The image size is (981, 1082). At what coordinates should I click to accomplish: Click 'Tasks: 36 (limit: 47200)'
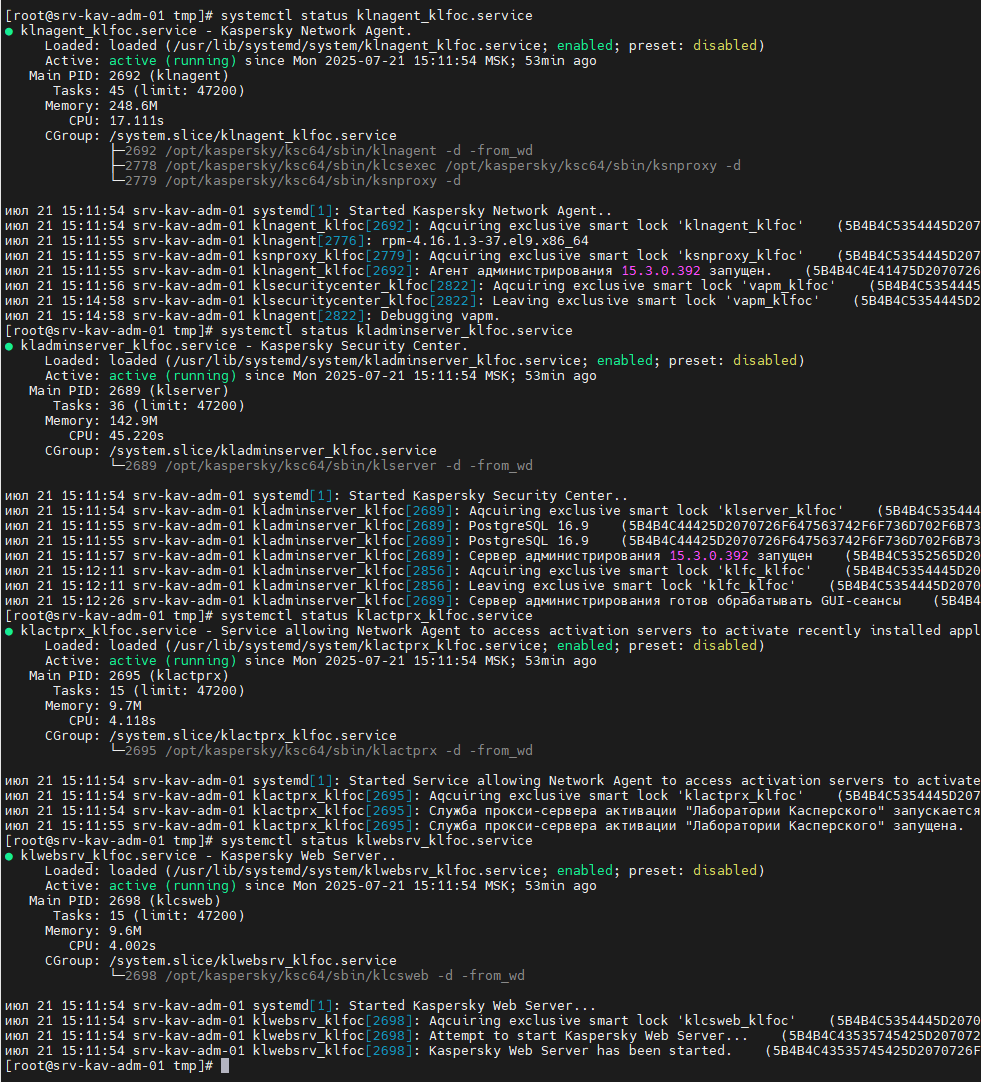(148, 406)
